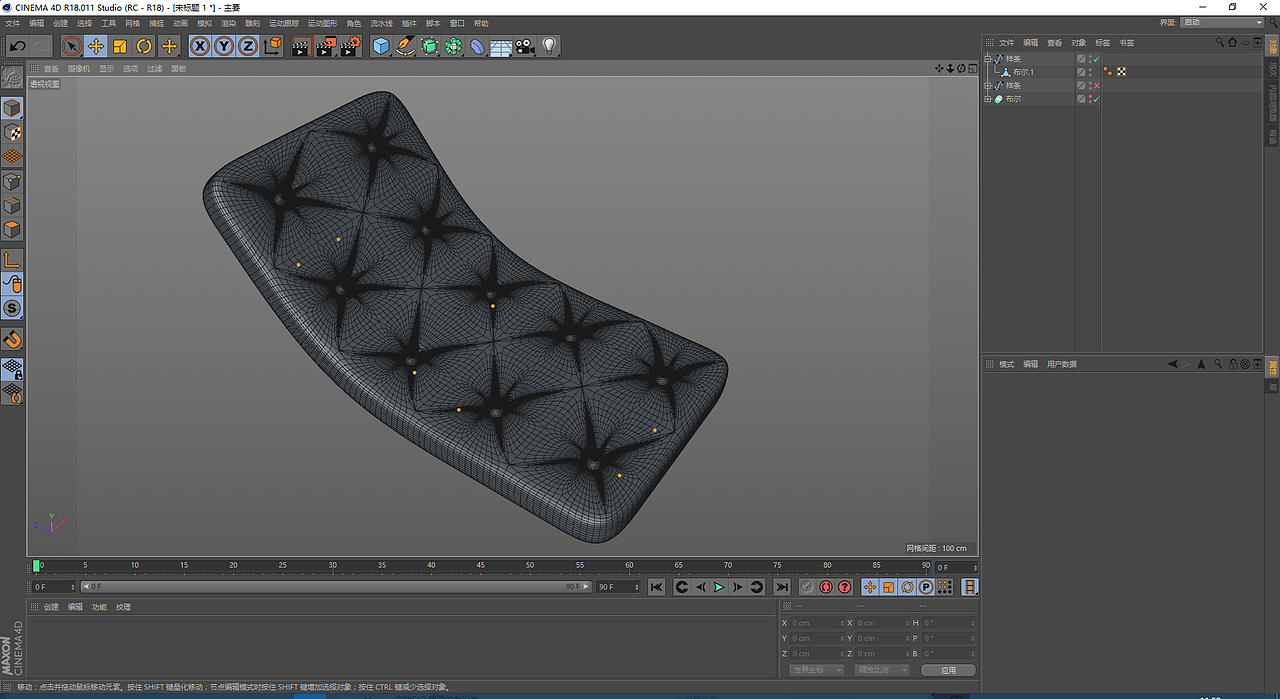Open the 模式 menu in Attributes panel
The image size is (1280, 699).
[x=1006, y=364]
